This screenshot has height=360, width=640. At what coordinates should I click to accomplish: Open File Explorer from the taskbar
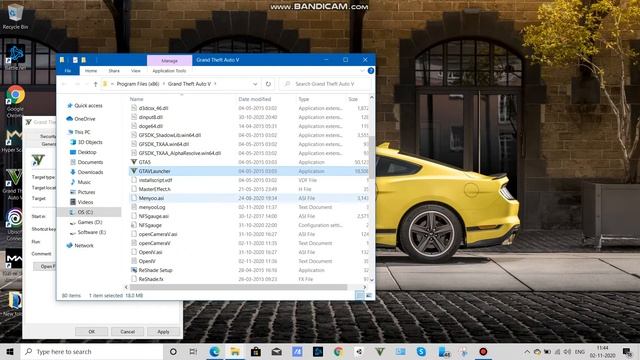(x=235, y=351)
